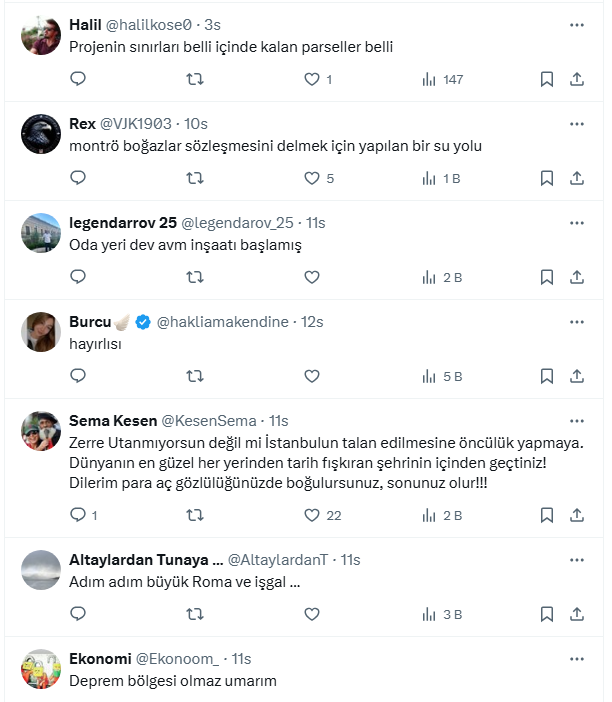The image size is (612, 702).
Task: Visit @hakliamakendine profile handle
Action: tap(222, 321)
